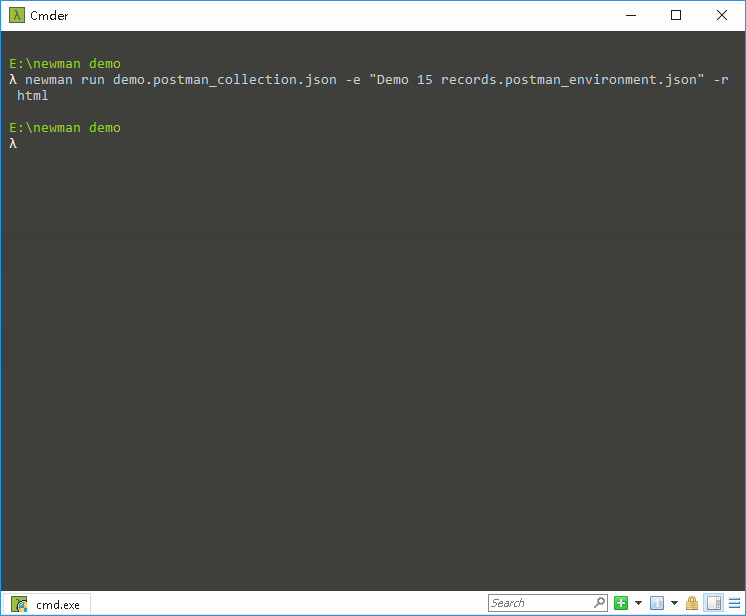Toggle the lock console padlock icon
This screenshot has width=746, height=616.
point(692,603)
